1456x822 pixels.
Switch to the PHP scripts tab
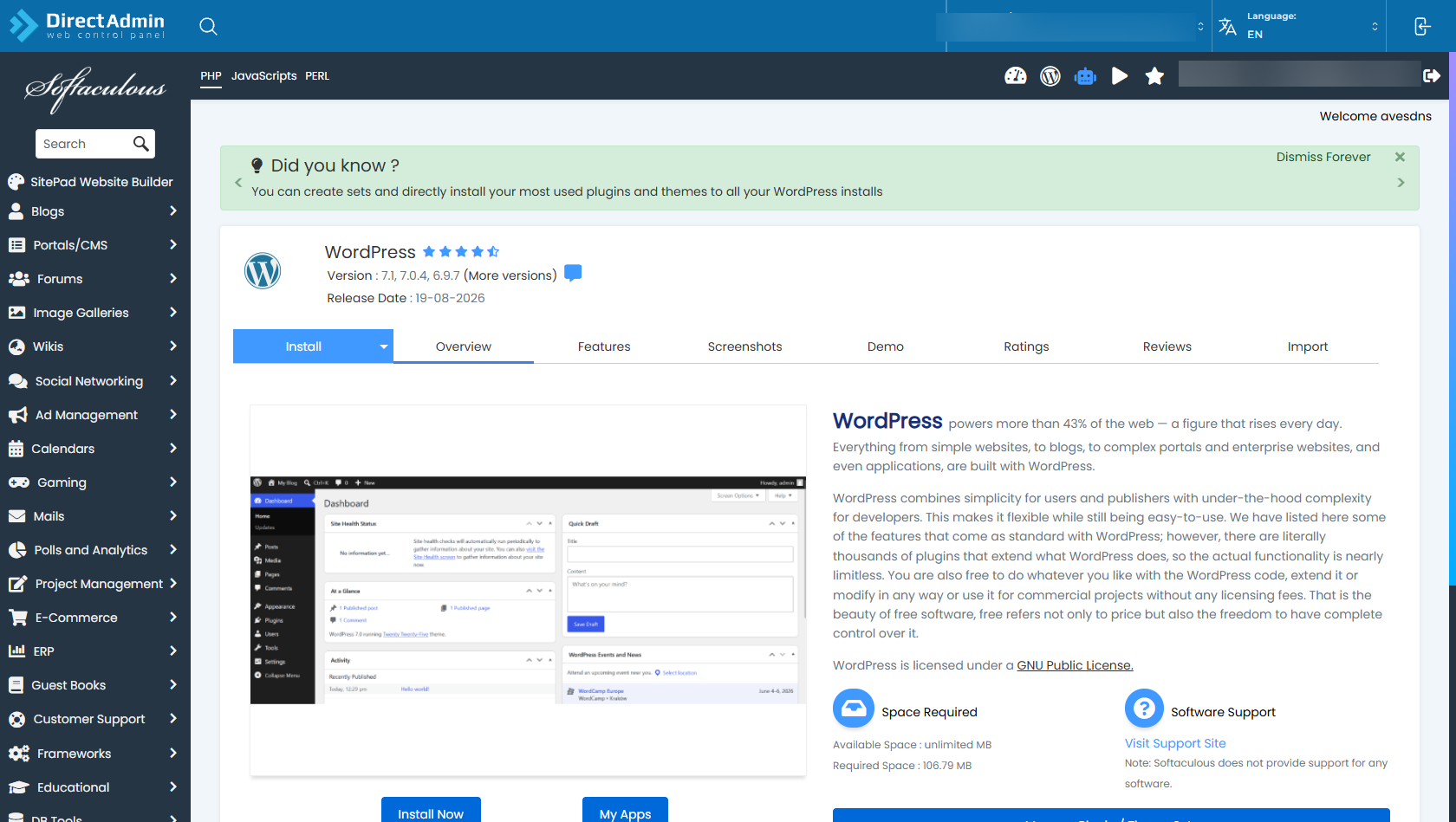tap(211, 76)
